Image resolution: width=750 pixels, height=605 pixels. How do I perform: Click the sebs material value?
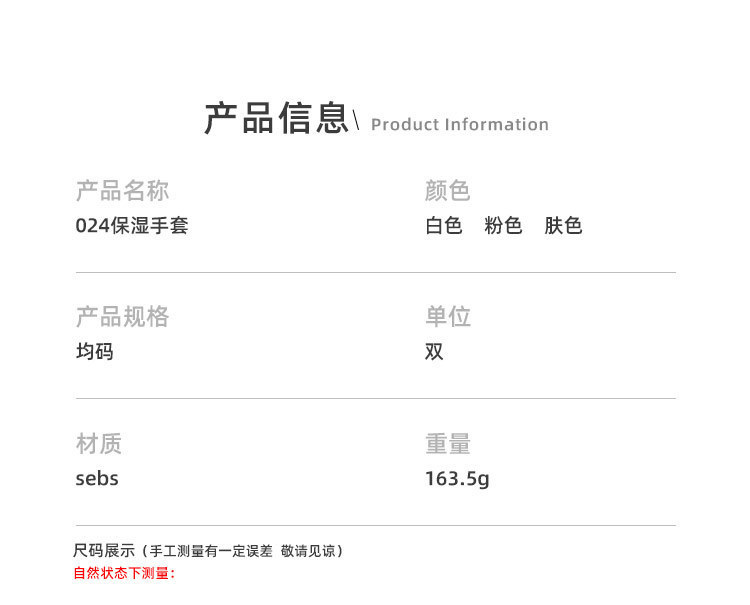pyautogui.click(x=97, y=479)
